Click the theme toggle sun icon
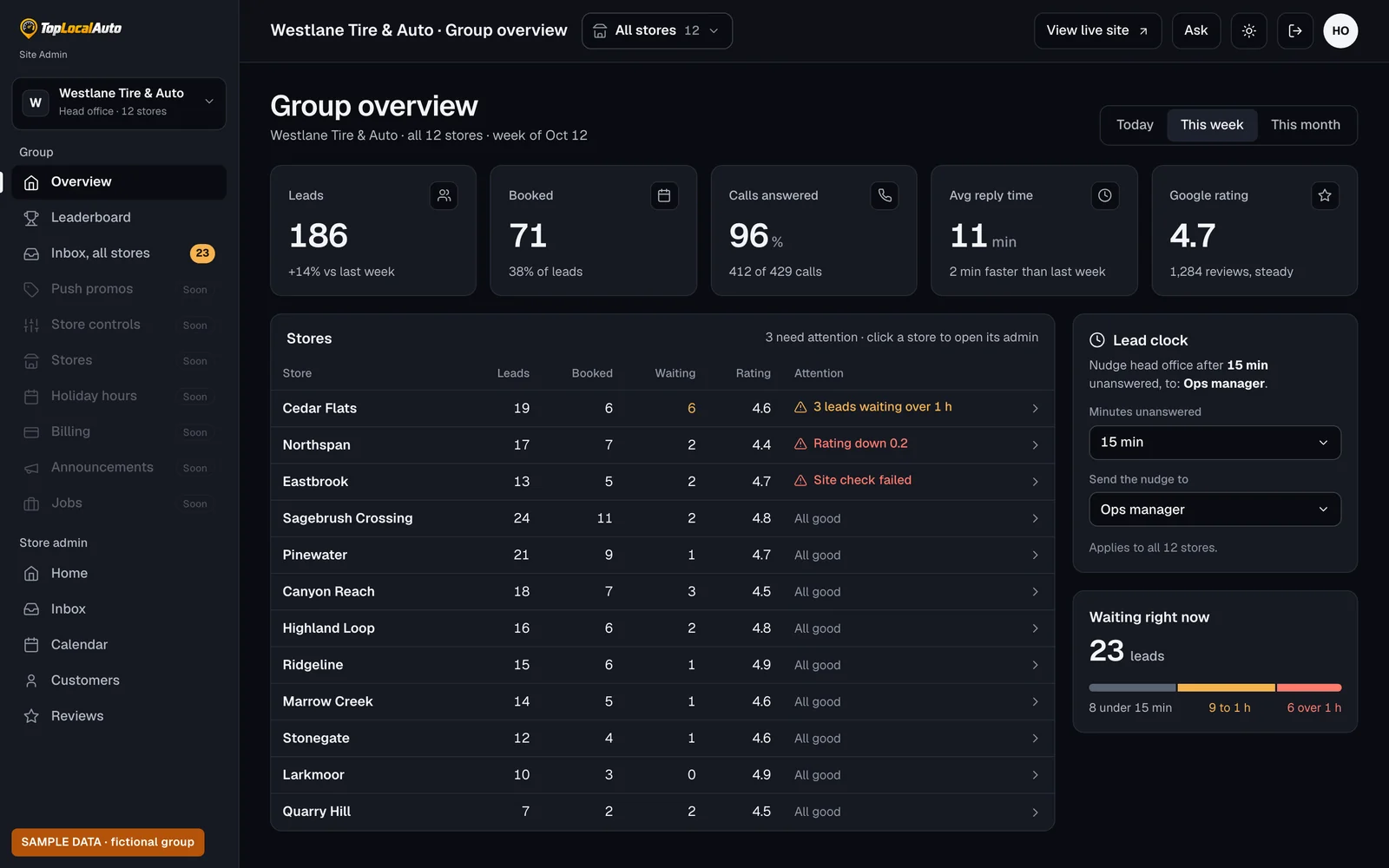1389x868 pixels. pos(1248,31)
